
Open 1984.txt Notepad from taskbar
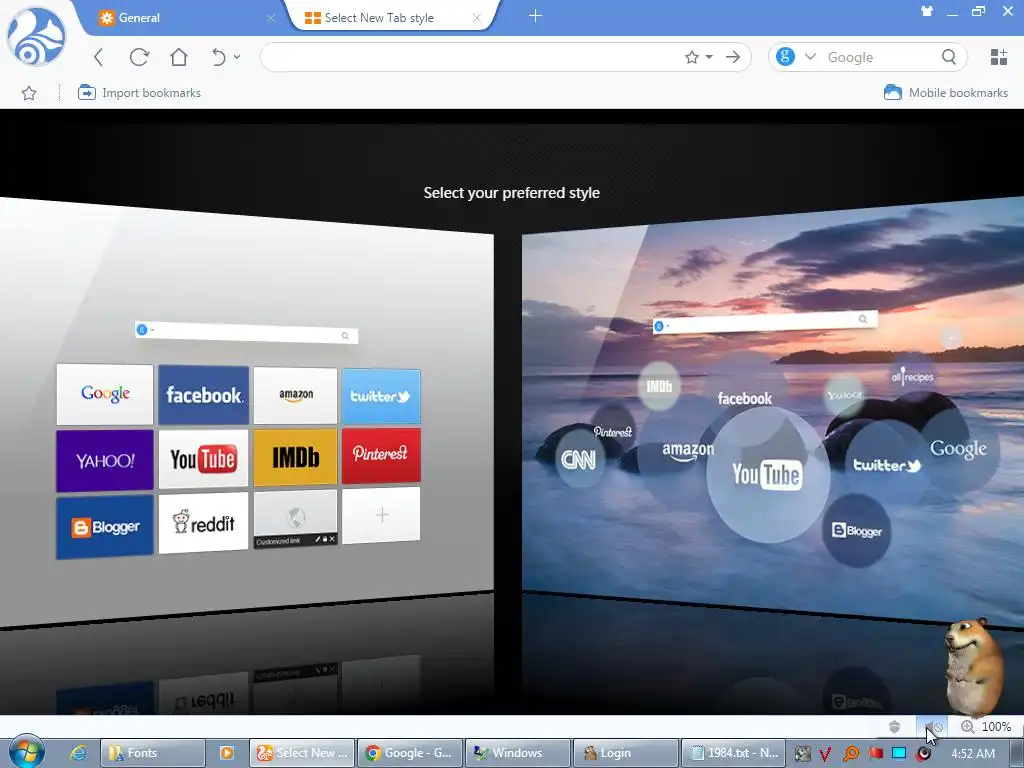click(733, 753)
